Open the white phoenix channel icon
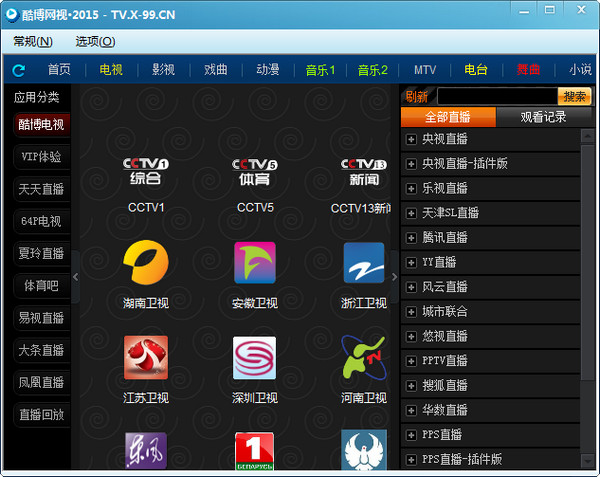Image resolution: width=600 pixels, height=477 pixels. pyautogui.click(x=364, y=450)
